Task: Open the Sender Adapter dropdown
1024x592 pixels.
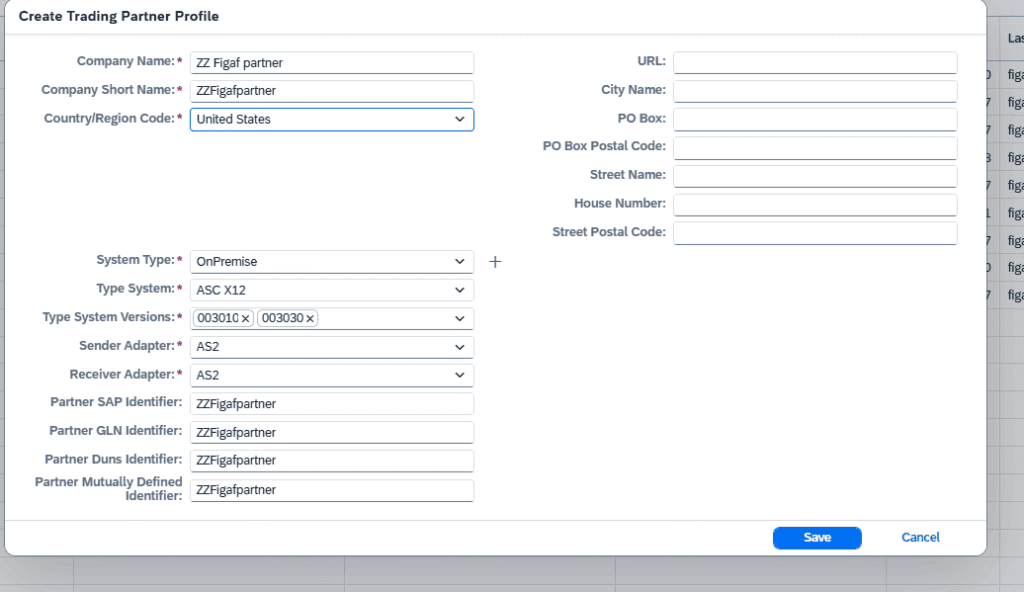Action: 460,347
